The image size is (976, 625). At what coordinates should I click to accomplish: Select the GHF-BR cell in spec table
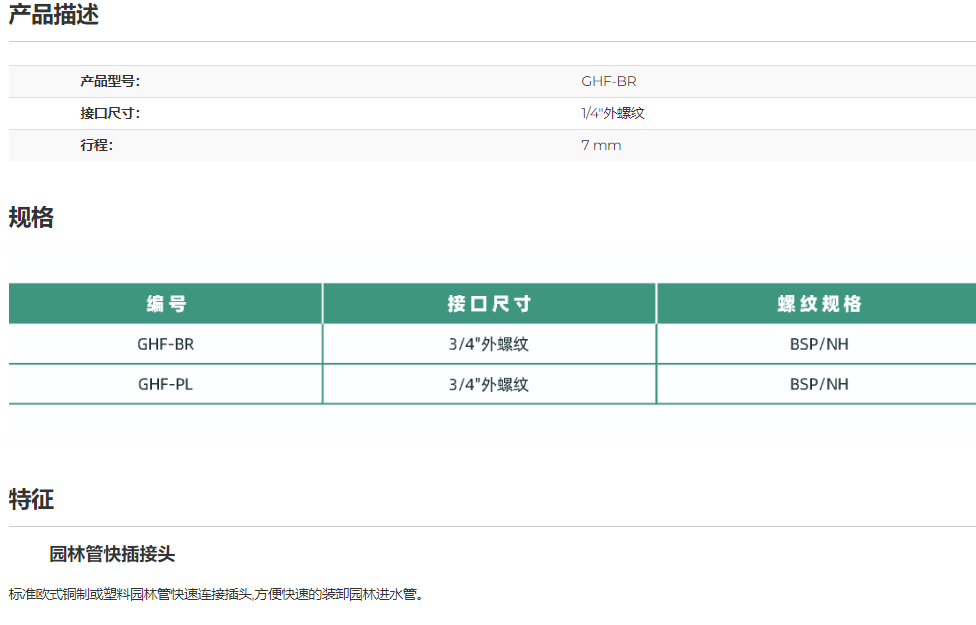point(165,344)
